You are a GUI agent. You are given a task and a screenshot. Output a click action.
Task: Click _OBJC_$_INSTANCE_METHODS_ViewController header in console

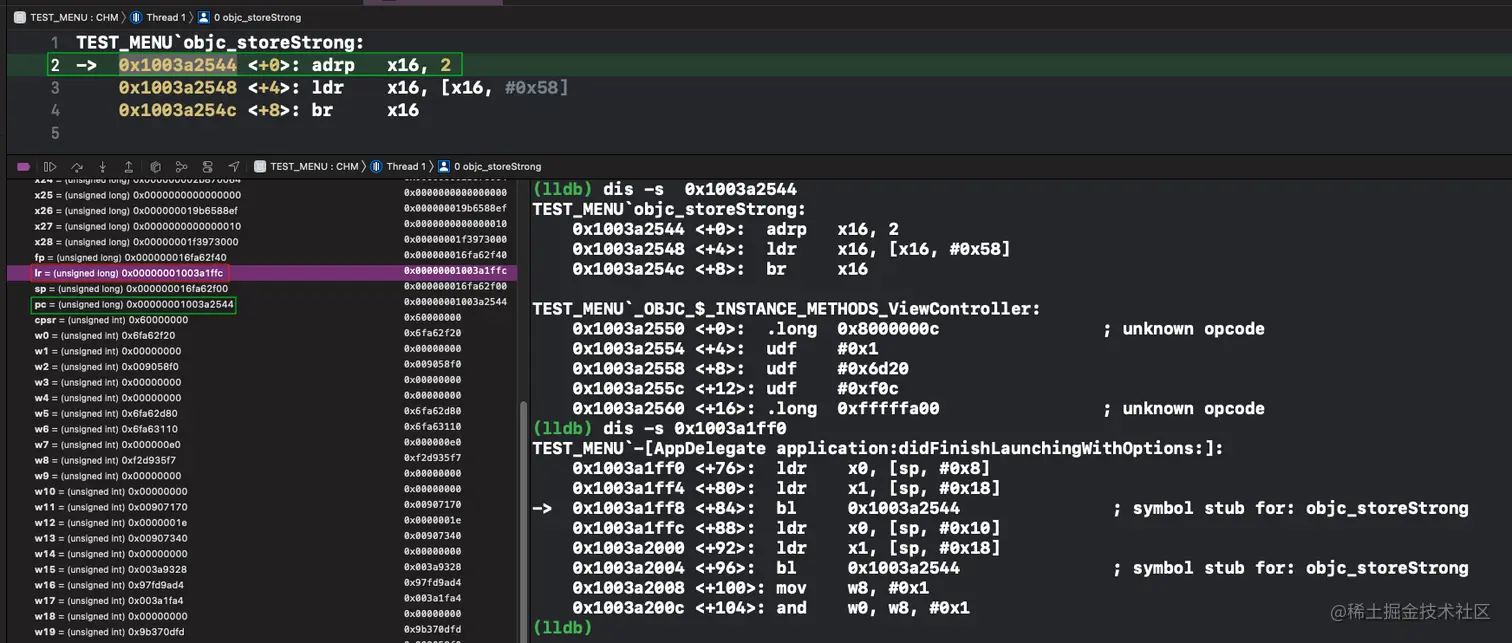786,309
